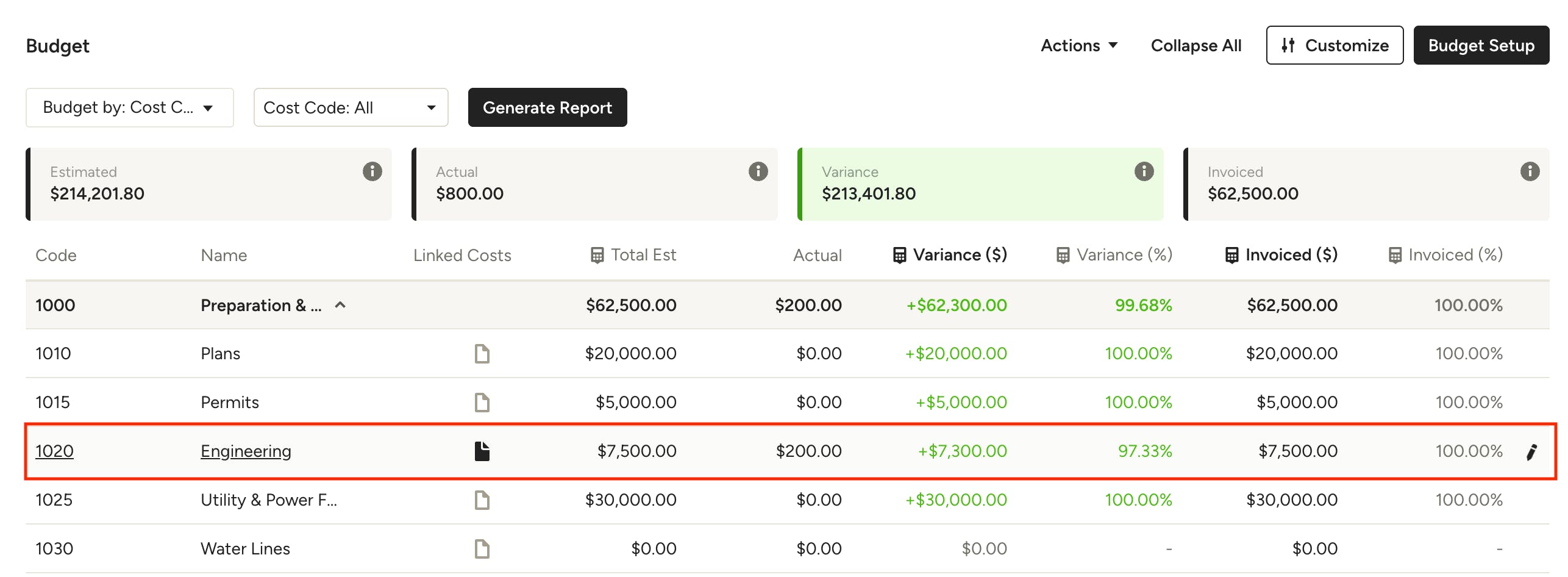Click the Generate Report button
Image resolution: width=1568 pixels, height=577 pixels.
(547, 108)
